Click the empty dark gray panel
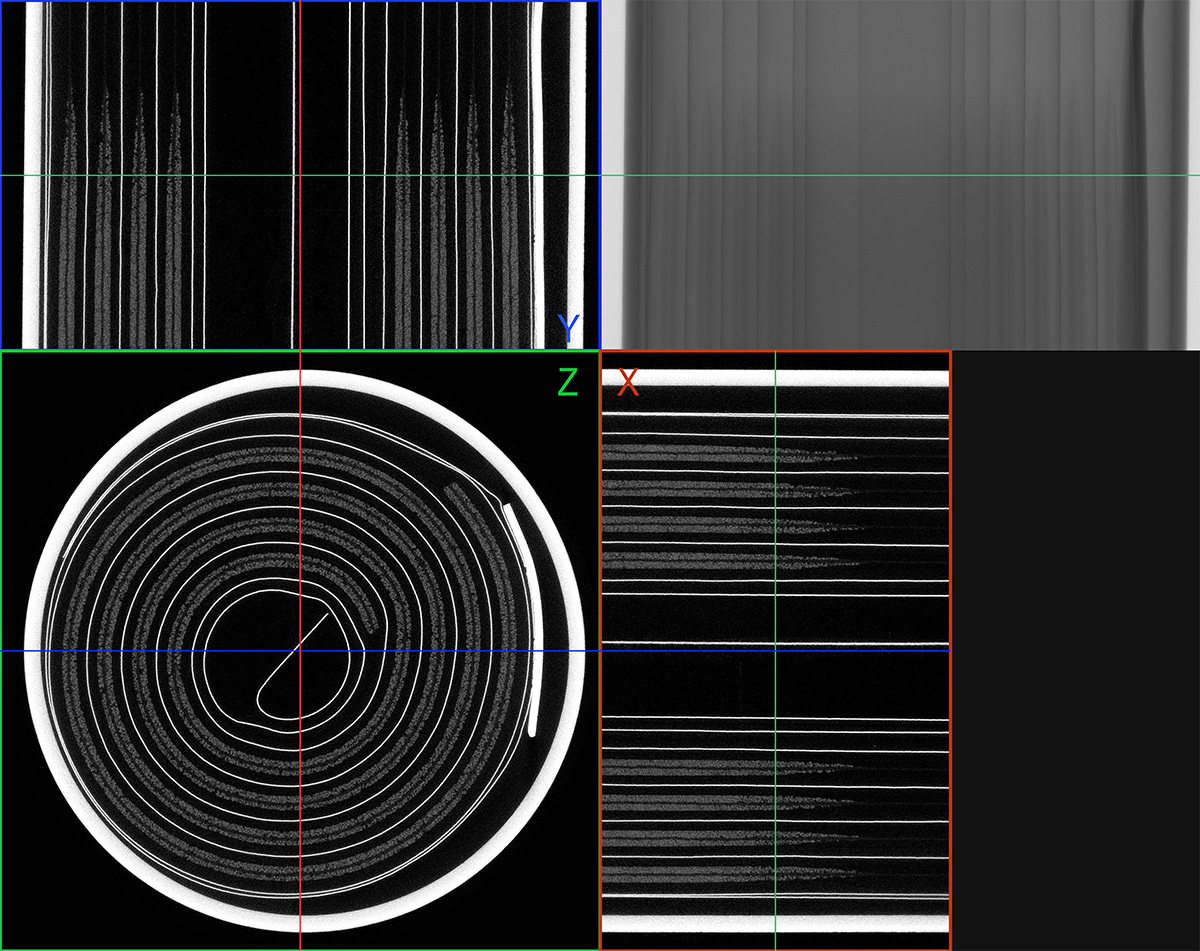Image resolution: width=1200 pixels, height=951 pixels. click(x=1075, y=650)
